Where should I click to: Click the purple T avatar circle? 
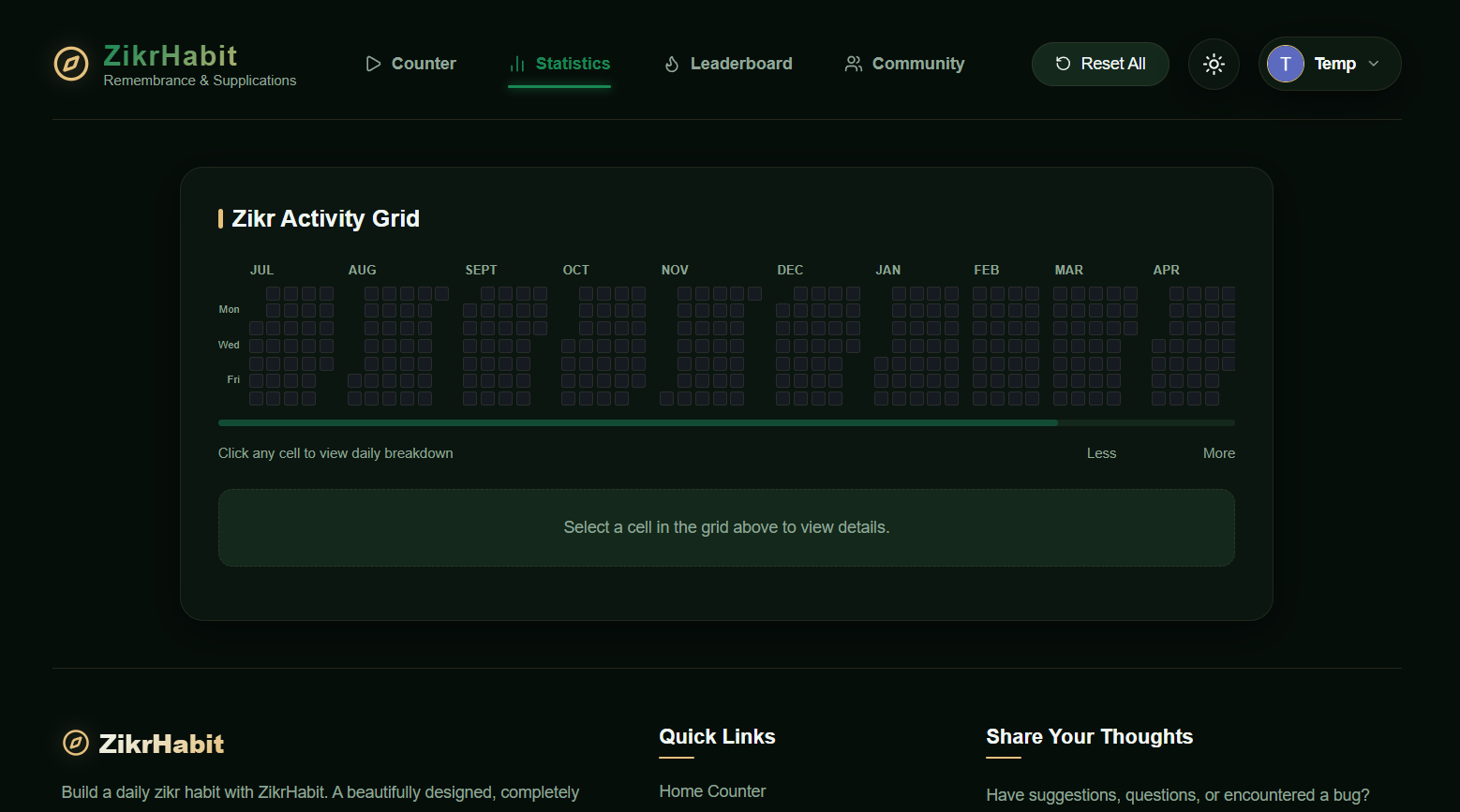click(x=1286, y=64)
